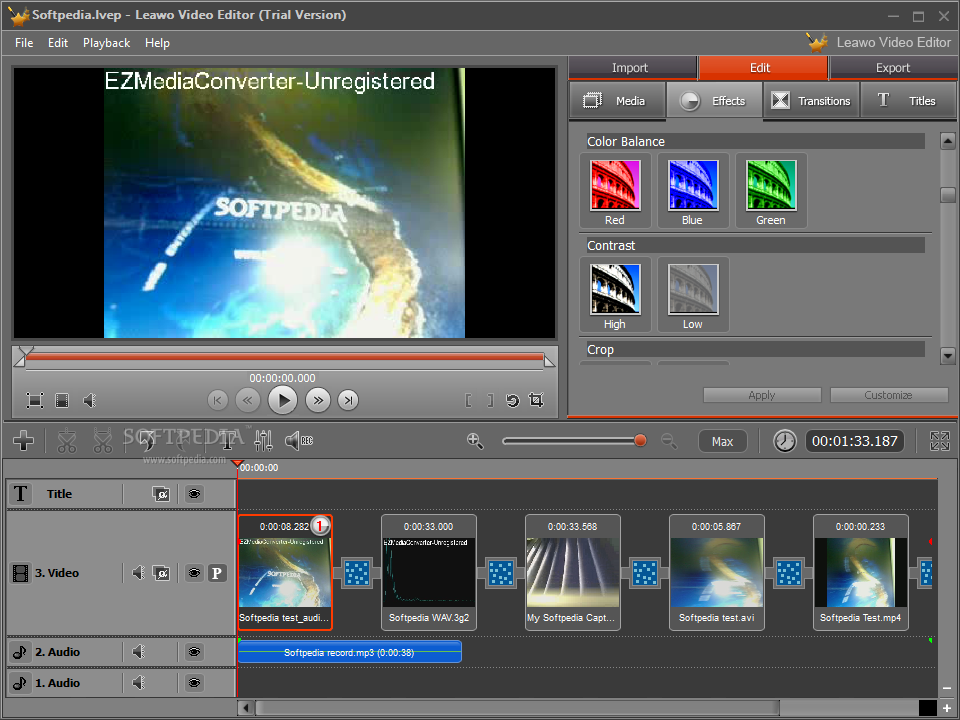Image resolution: width=960 pixels, height=720 pixels.
Task: Step forward with the fast-forward button
Action: (x=318, y=400)
